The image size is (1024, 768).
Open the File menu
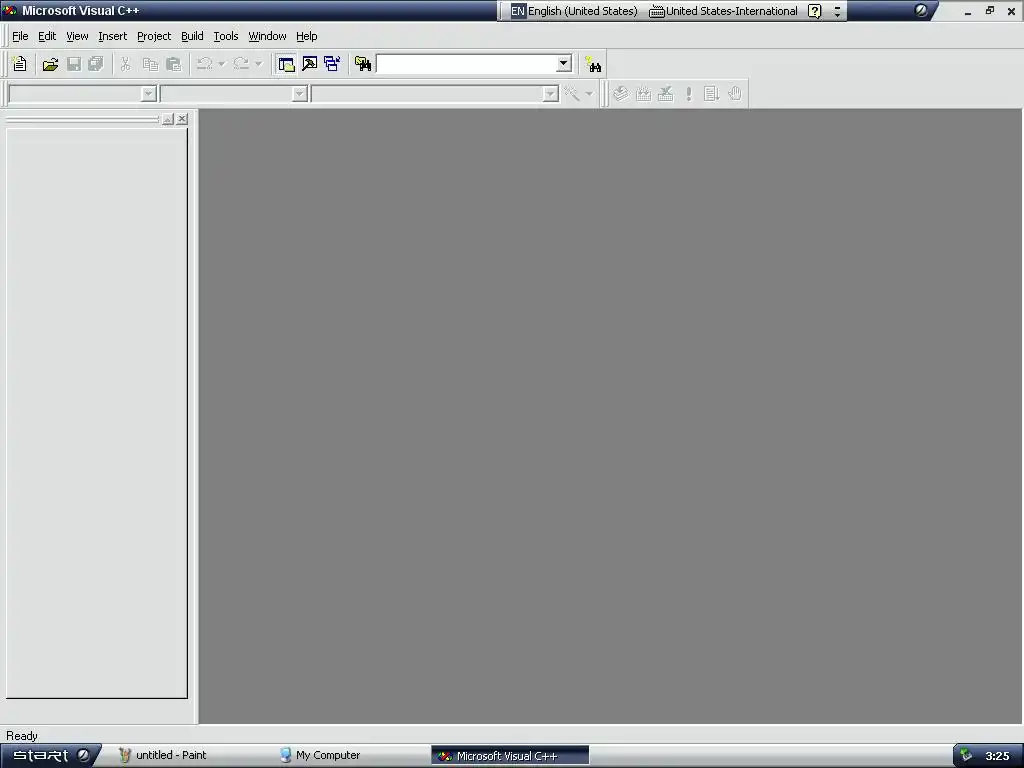coord(20,36)
